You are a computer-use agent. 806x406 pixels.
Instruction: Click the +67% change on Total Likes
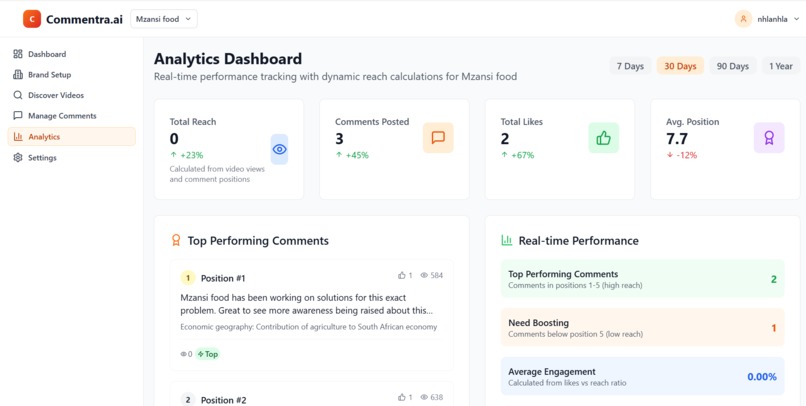click(518, 155)
